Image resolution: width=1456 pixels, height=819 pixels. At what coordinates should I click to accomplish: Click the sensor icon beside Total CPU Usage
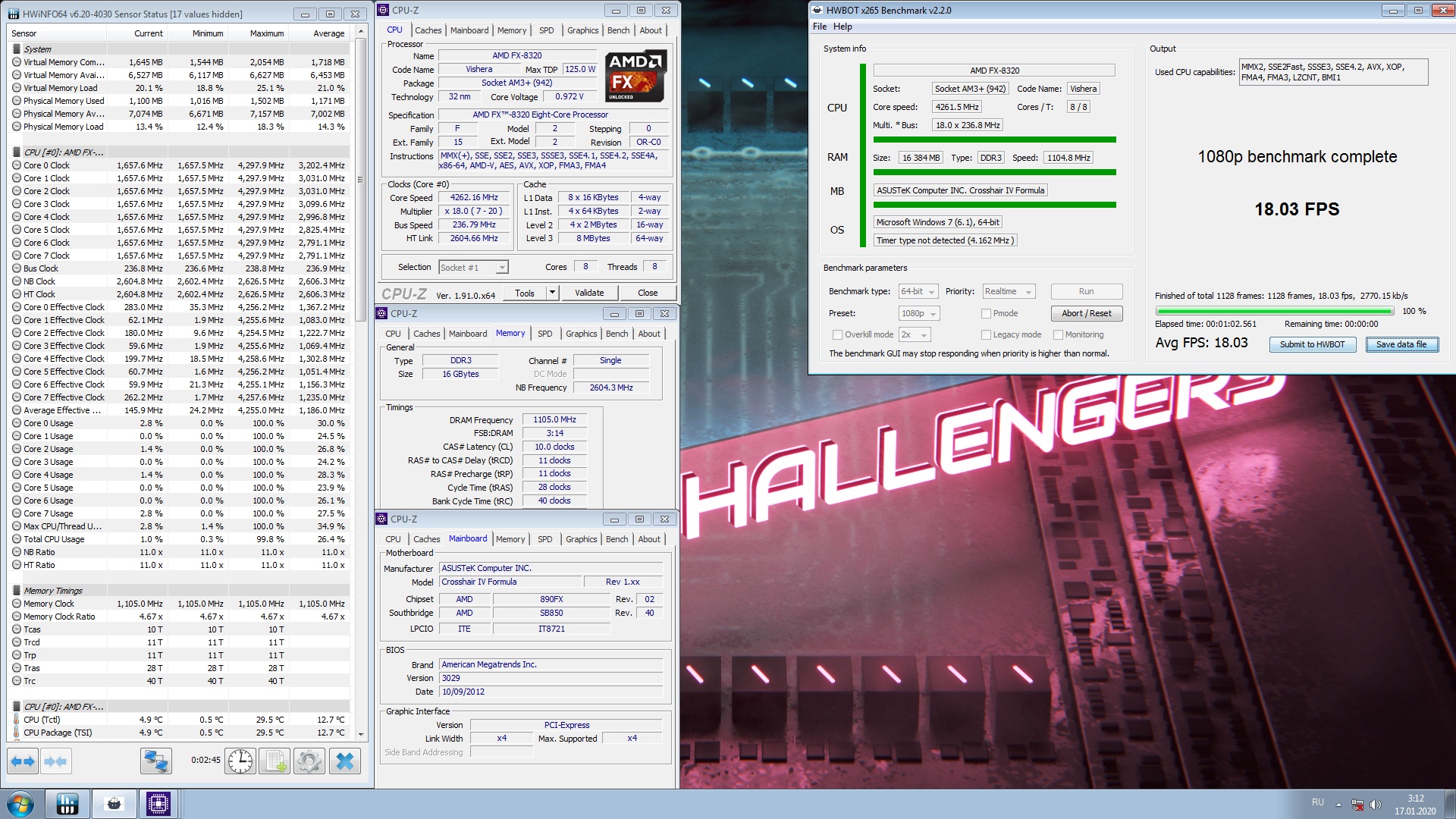[17, 539]
